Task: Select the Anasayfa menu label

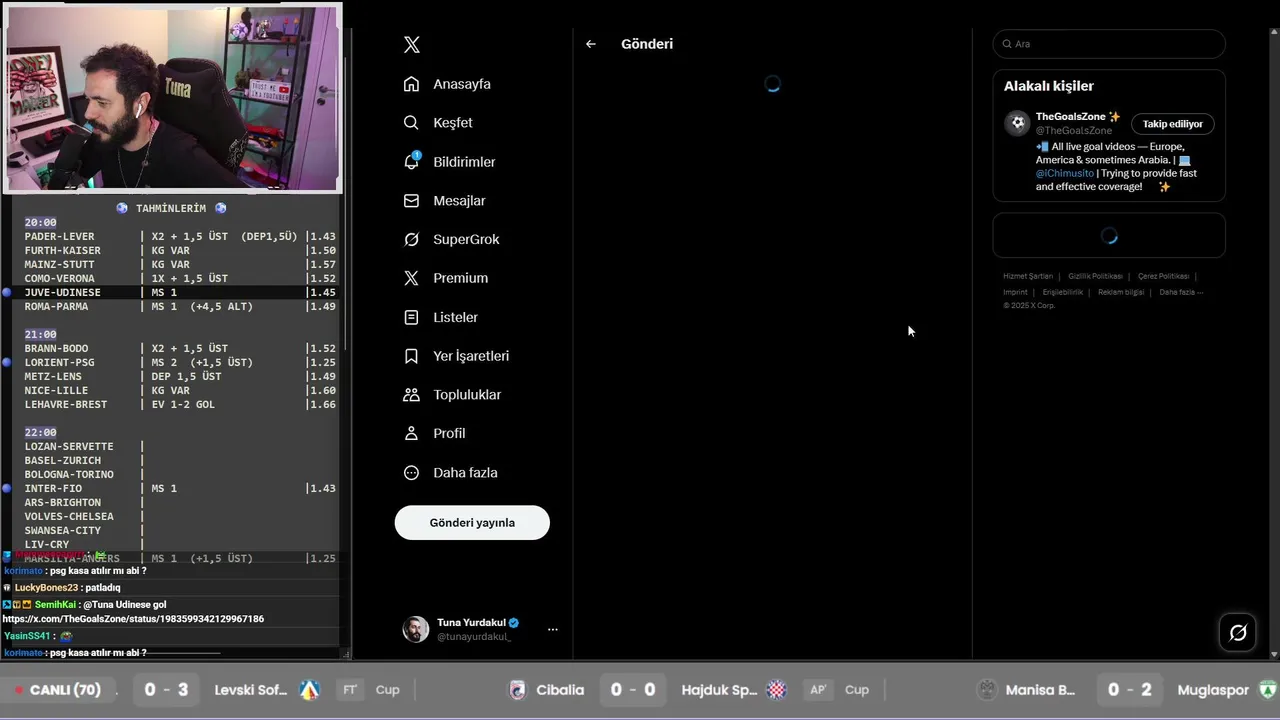Action: [x=462, y=84]
